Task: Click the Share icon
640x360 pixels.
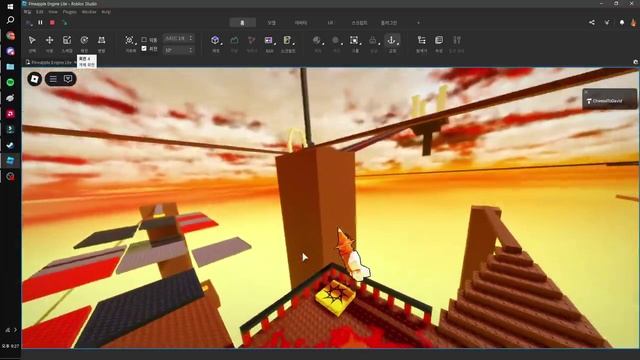Action: [592, 22]
